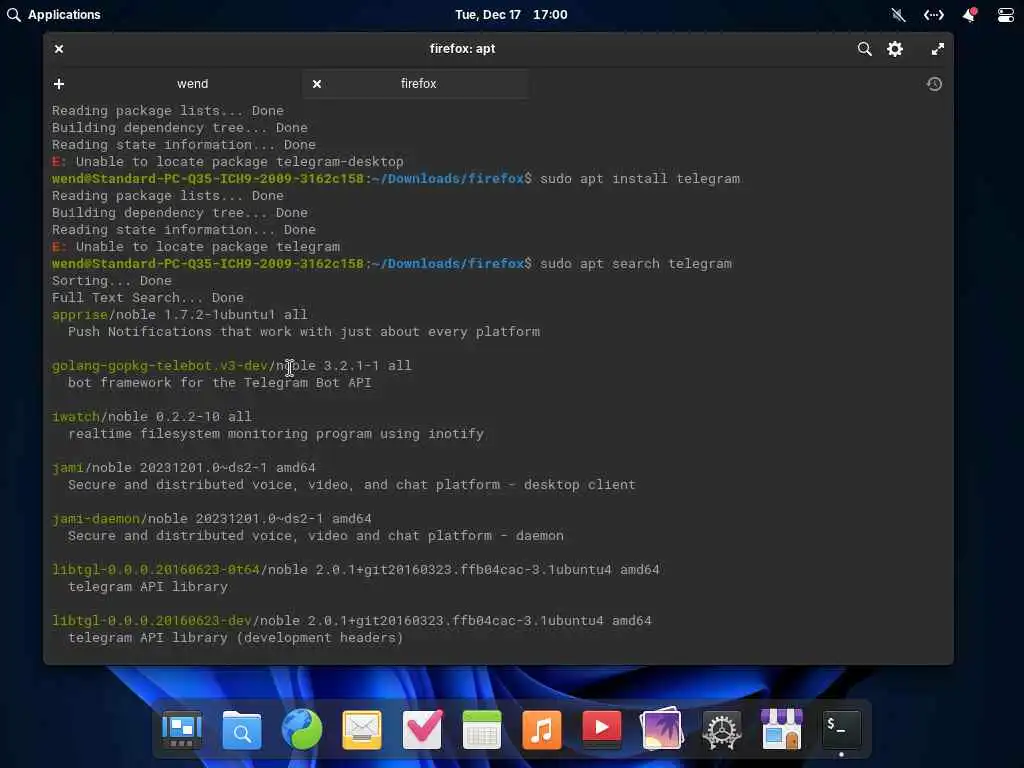
Task: Click the 'iwatch' package name
Action: tap(76, 417)
